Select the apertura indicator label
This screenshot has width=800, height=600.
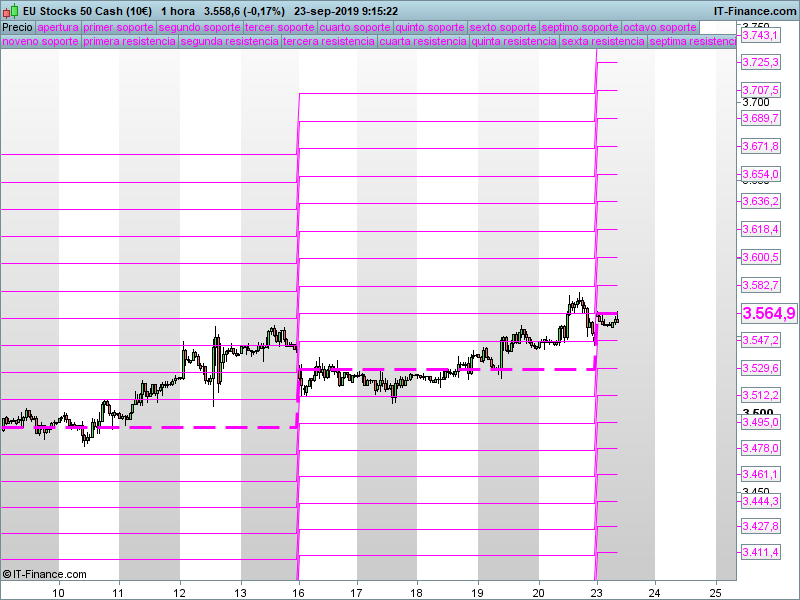pyautogui.click(x=57, y=28)
